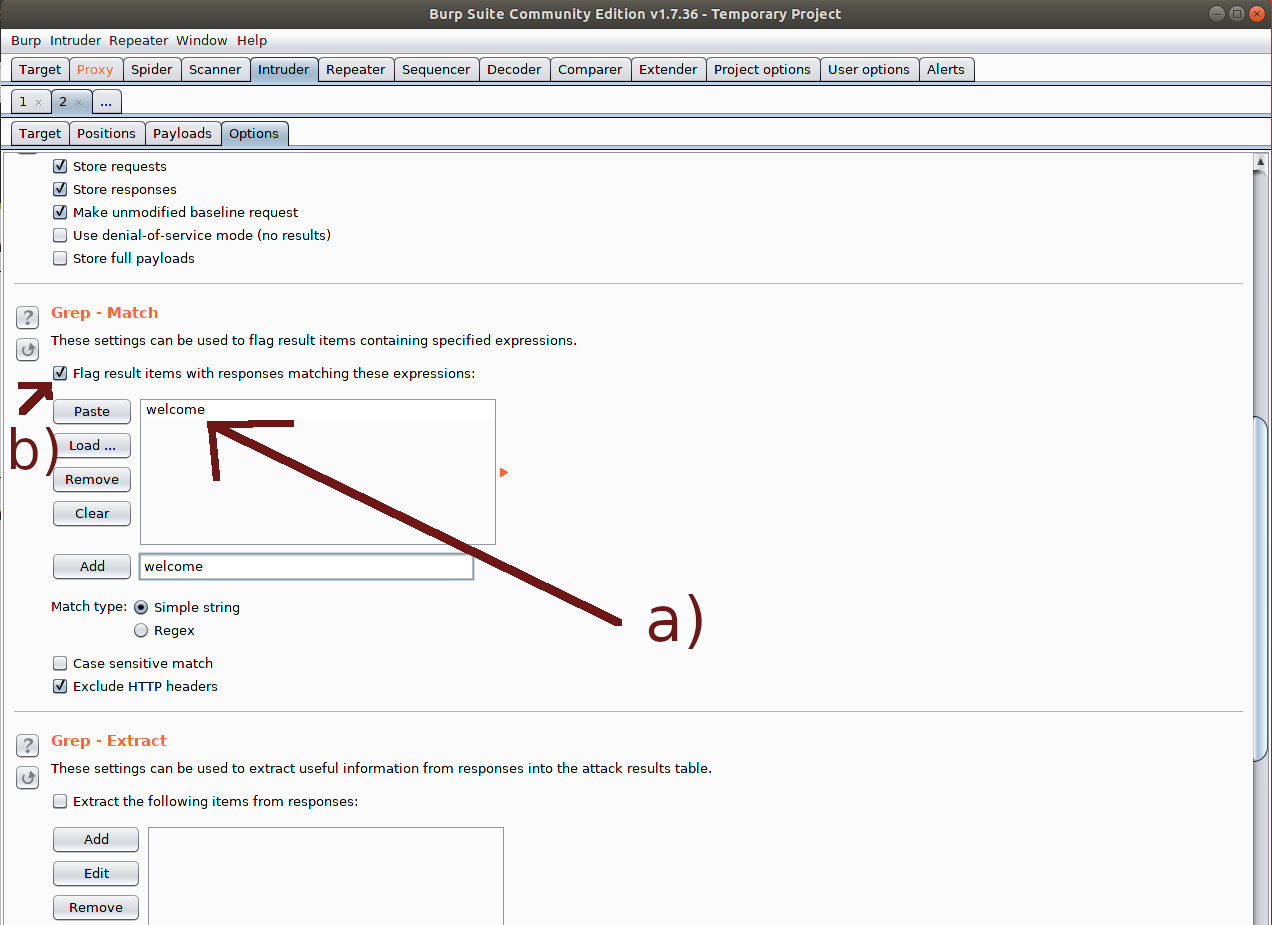Enable Case sensitive match
Viewport: 1272px width, 925px height.
click(x=60, y=663)
